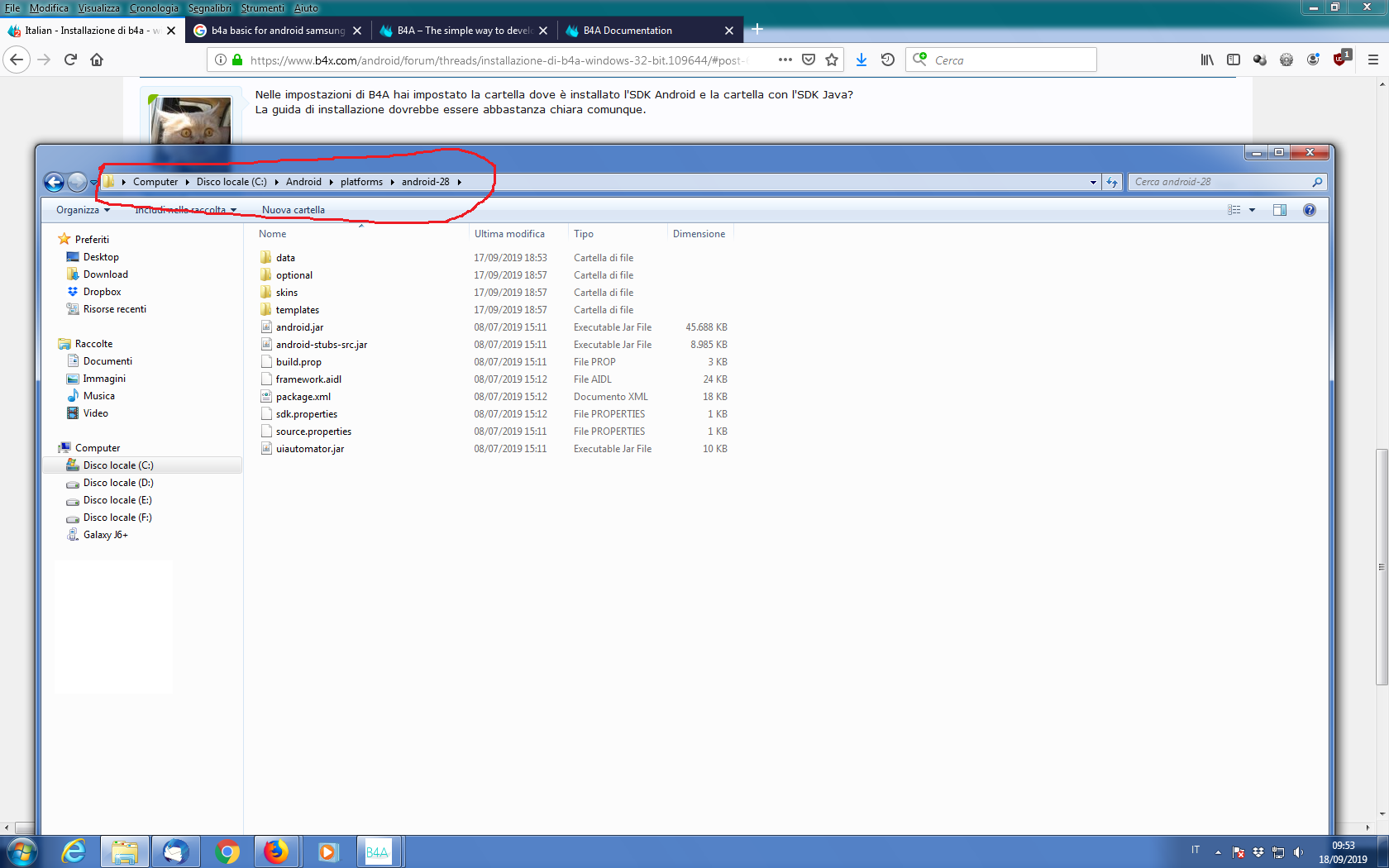This screenshot has width=1389, height=868.
Task: Select Disco locale (D:) in sidebar
Action: click(118, 483)
